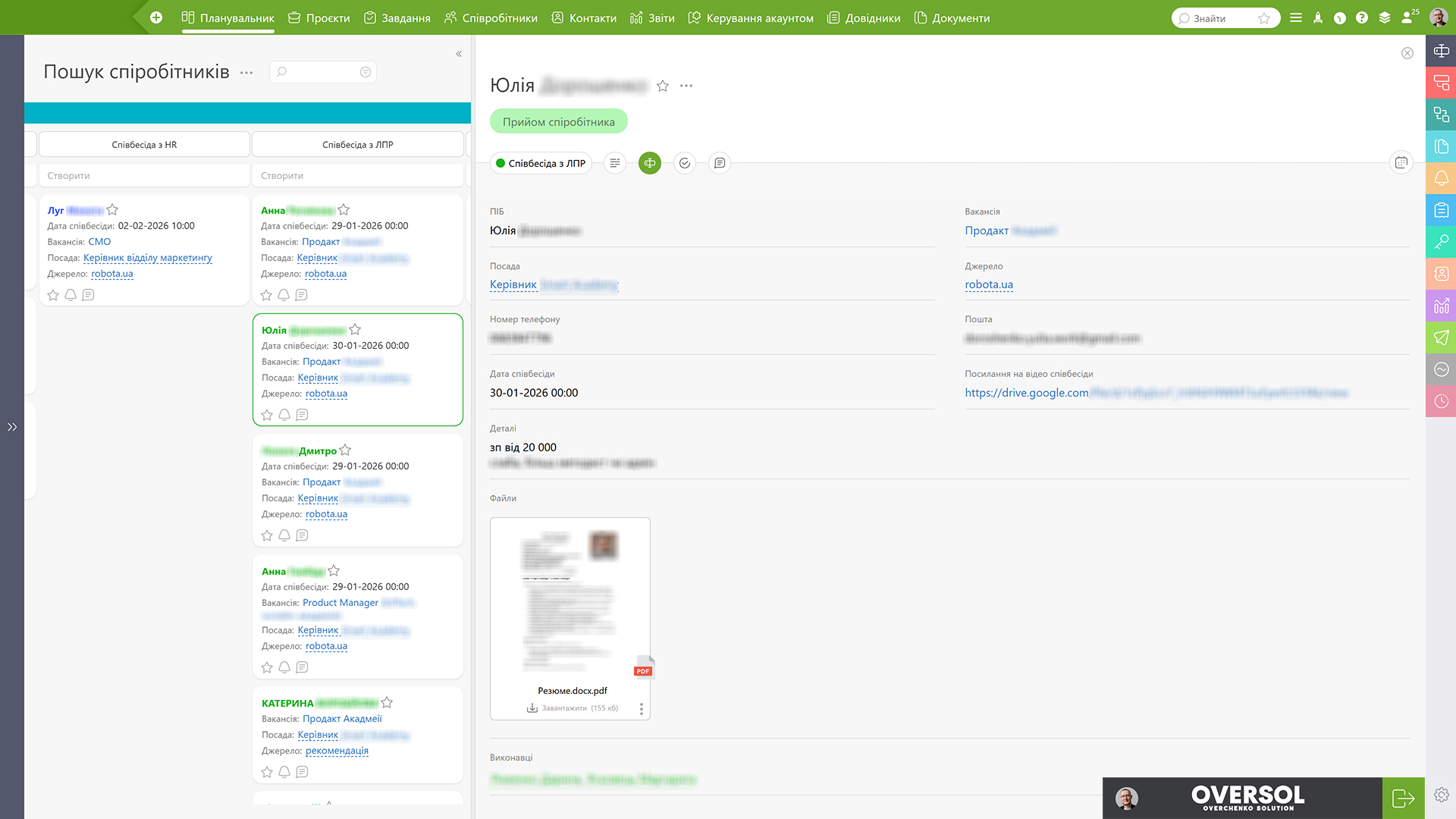Open the stage dropdown Співбесіда з ЛПР
This screenshot has width=1456, height=819.
tap(541, 163)
